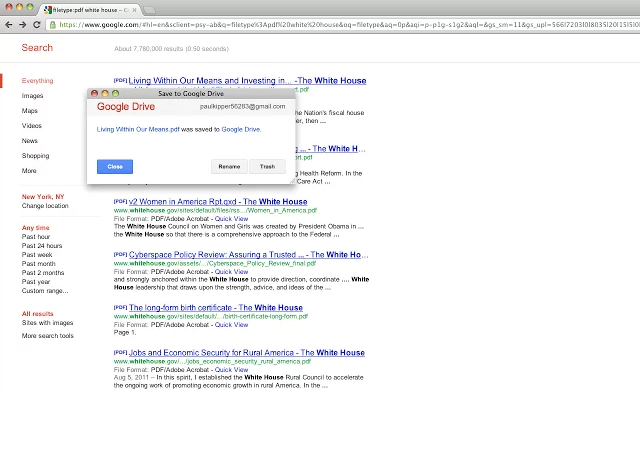Image resolution: width=643 pixels, height=449 pixels.
Task: Open Google Drive link in dialog message
Action: [241, 129]
